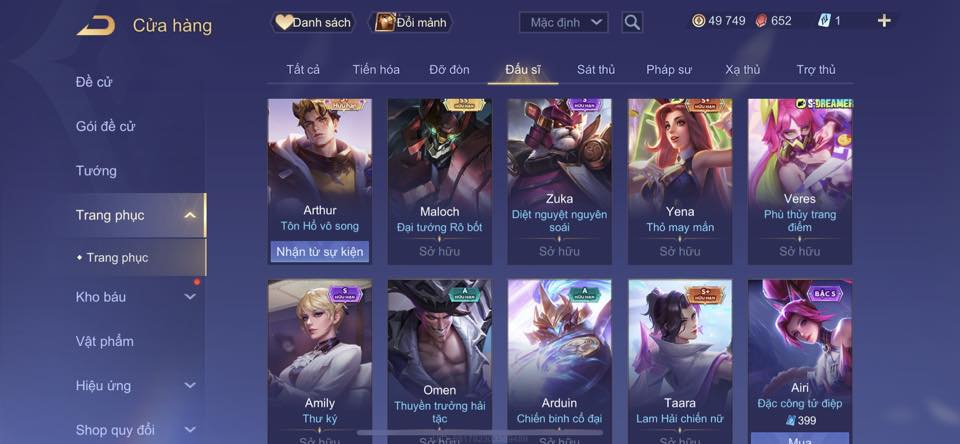Collapse the Trang phục sidebar section

tap(190, 215)
